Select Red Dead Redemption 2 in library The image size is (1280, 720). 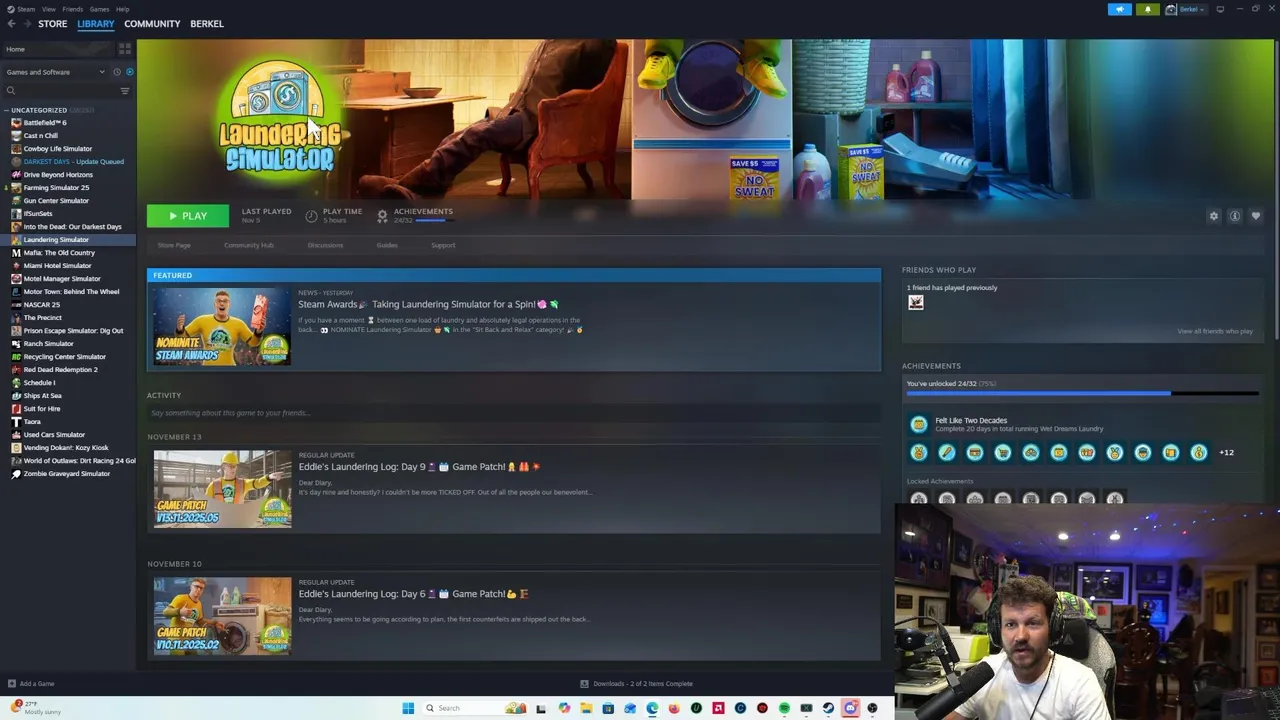[x=60, y=370]
